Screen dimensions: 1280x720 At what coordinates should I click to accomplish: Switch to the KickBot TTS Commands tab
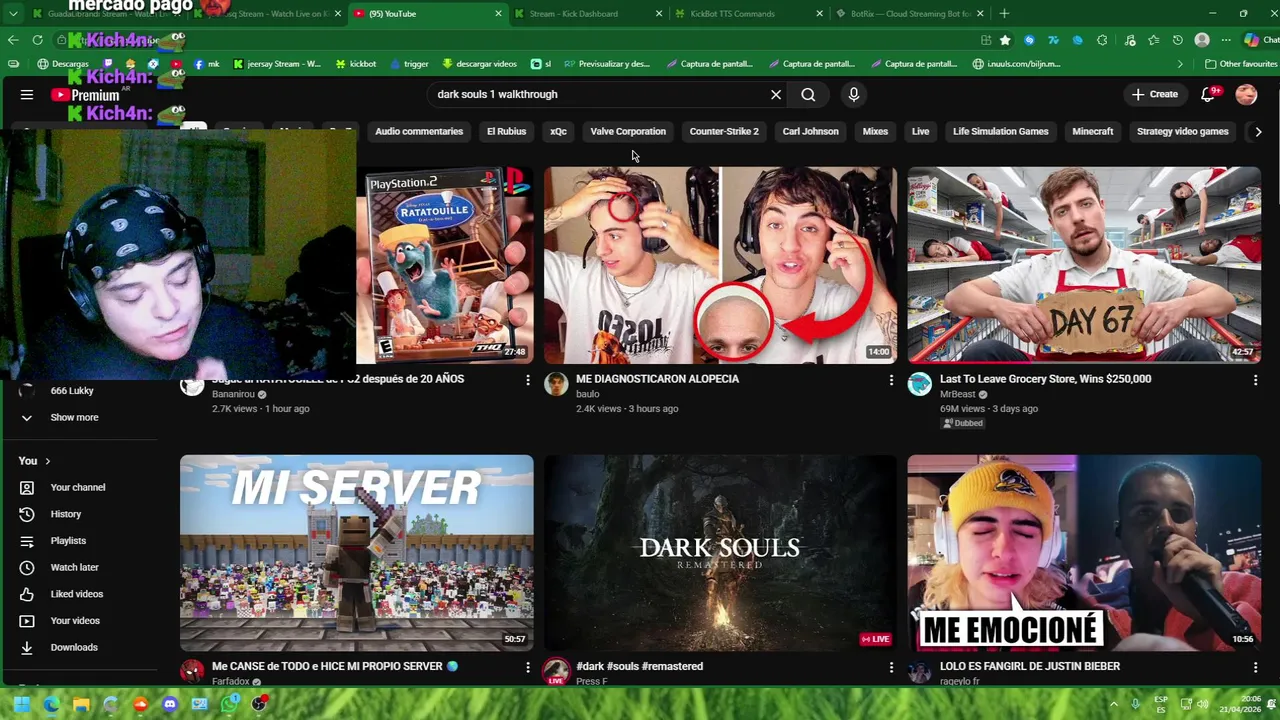[747, 13]
